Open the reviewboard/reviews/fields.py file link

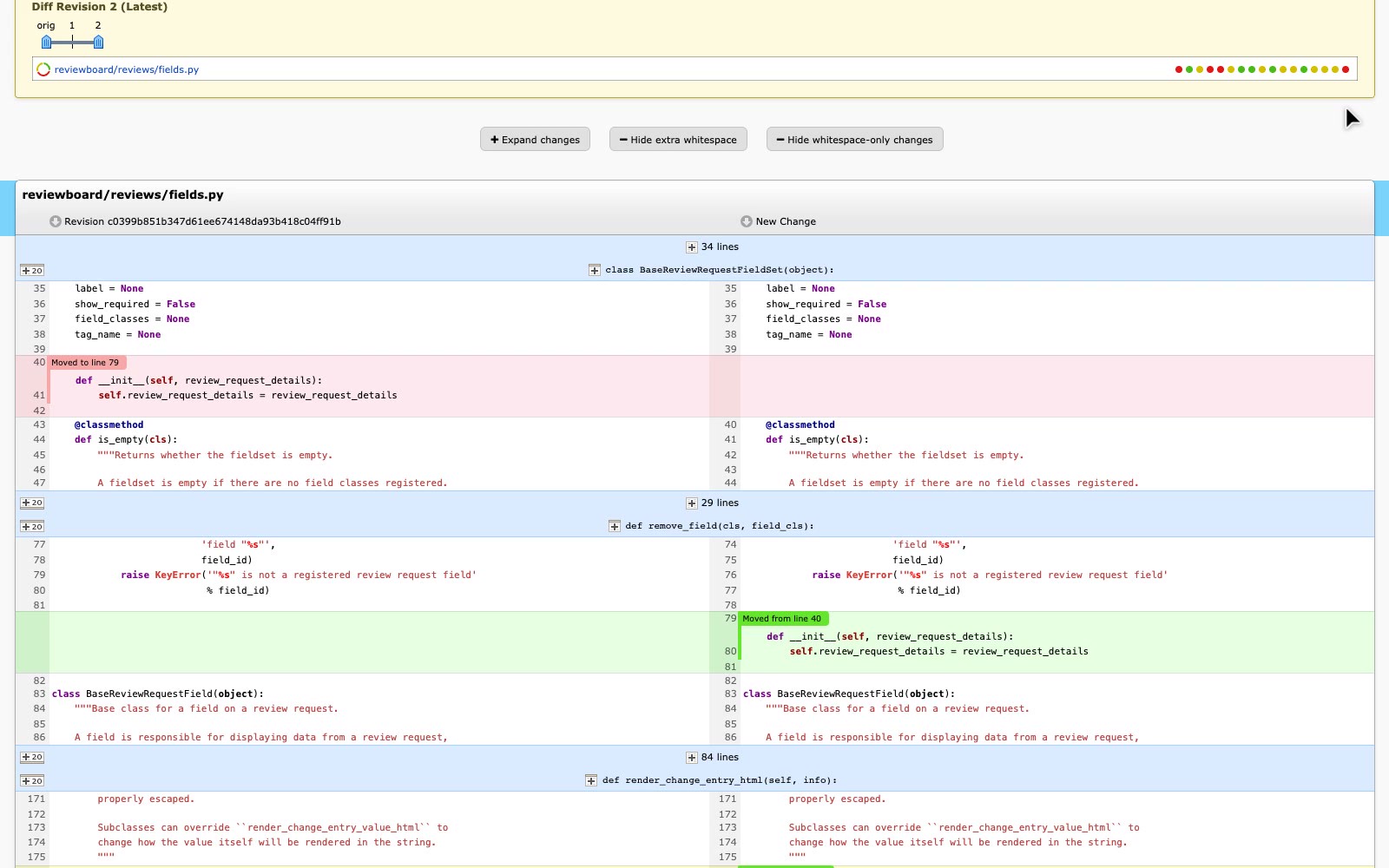(x=127, y=69)
